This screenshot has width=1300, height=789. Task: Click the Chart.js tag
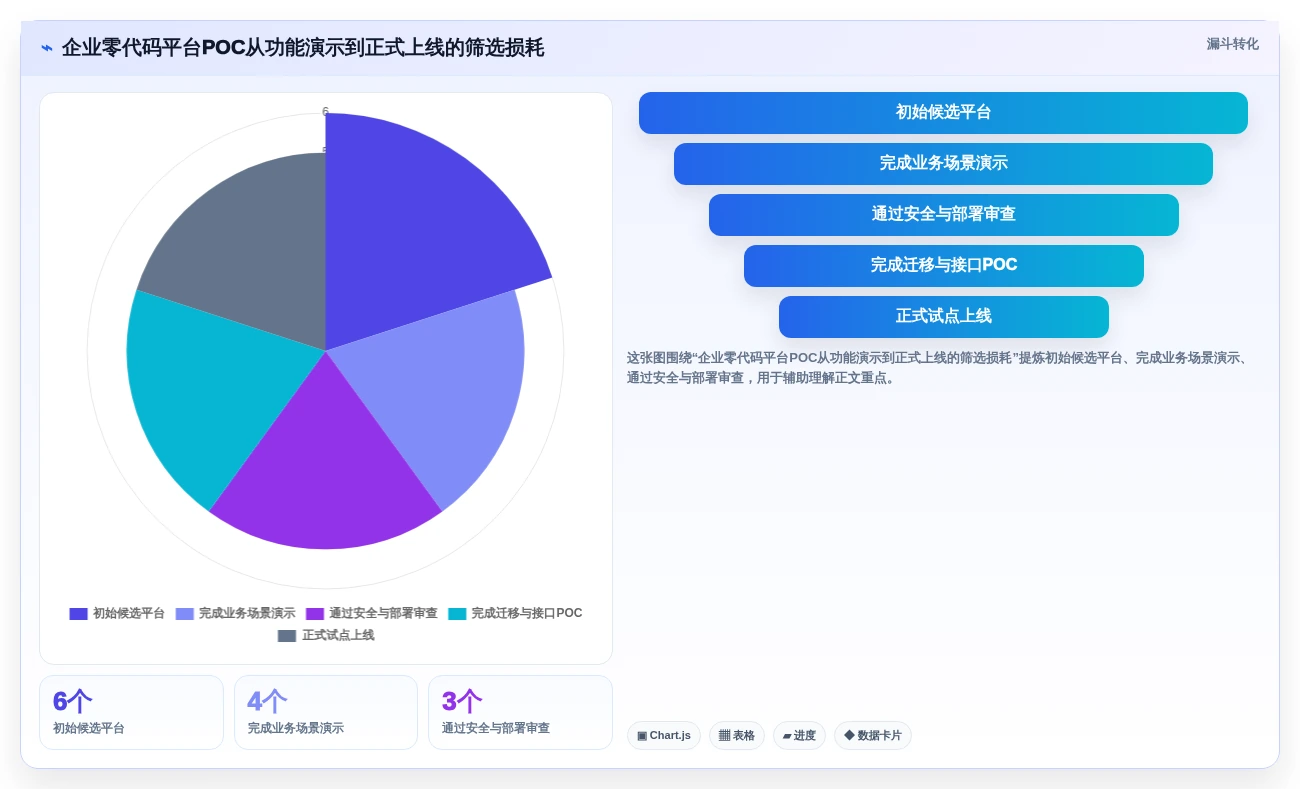[x=664, y=736]
